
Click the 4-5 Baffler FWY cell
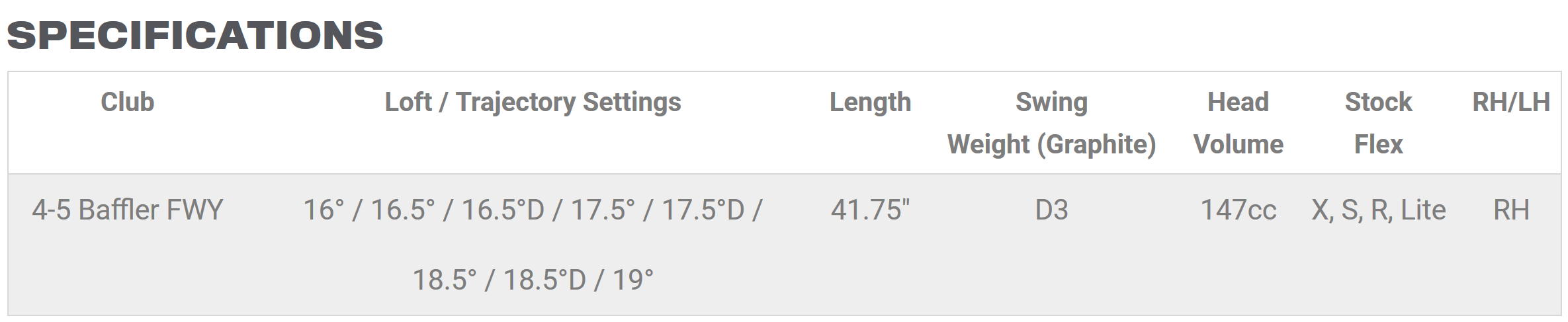coord(128,210)
